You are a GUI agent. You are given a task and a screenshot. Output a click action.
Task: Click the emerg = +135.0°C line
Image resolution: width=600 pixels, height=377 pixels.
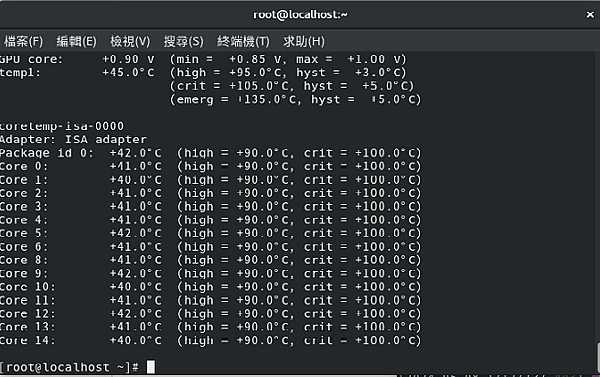295,100
